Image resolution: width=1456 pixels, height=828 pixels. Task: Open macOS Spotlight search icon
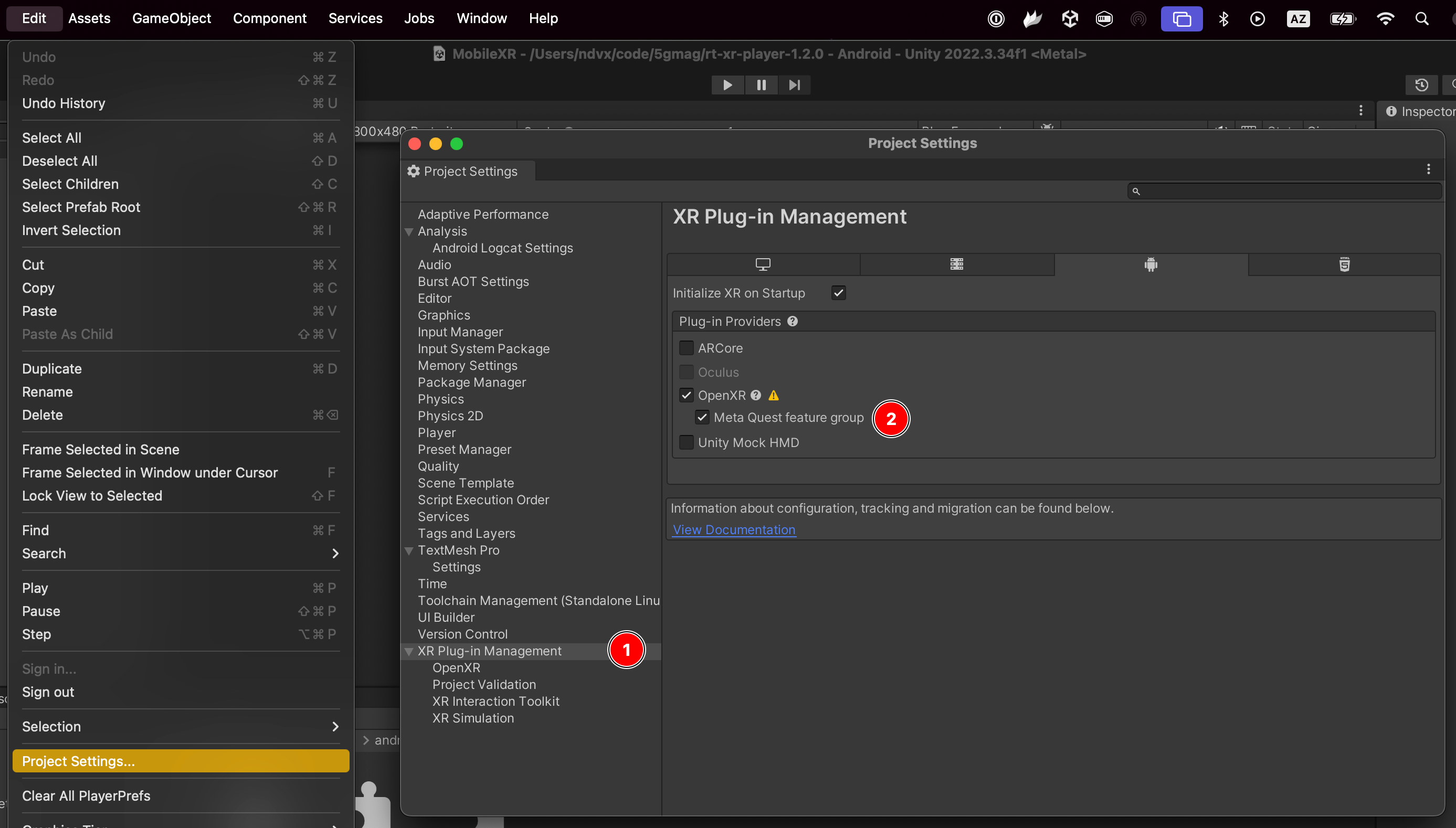(x=1421, y=19)
